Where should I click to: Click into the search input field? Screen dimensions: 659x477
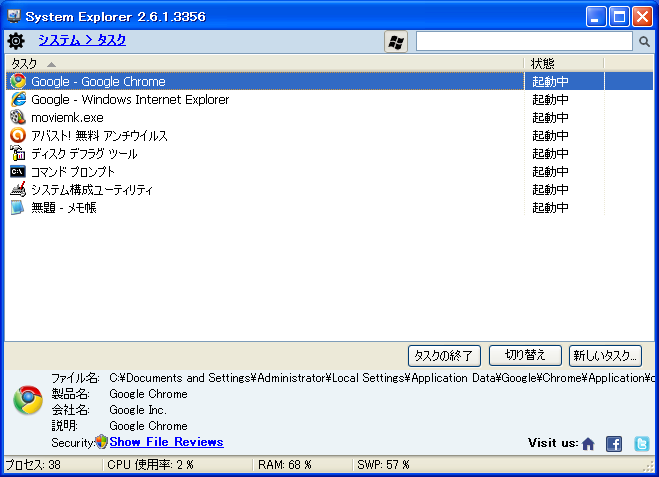pos(524,41)
